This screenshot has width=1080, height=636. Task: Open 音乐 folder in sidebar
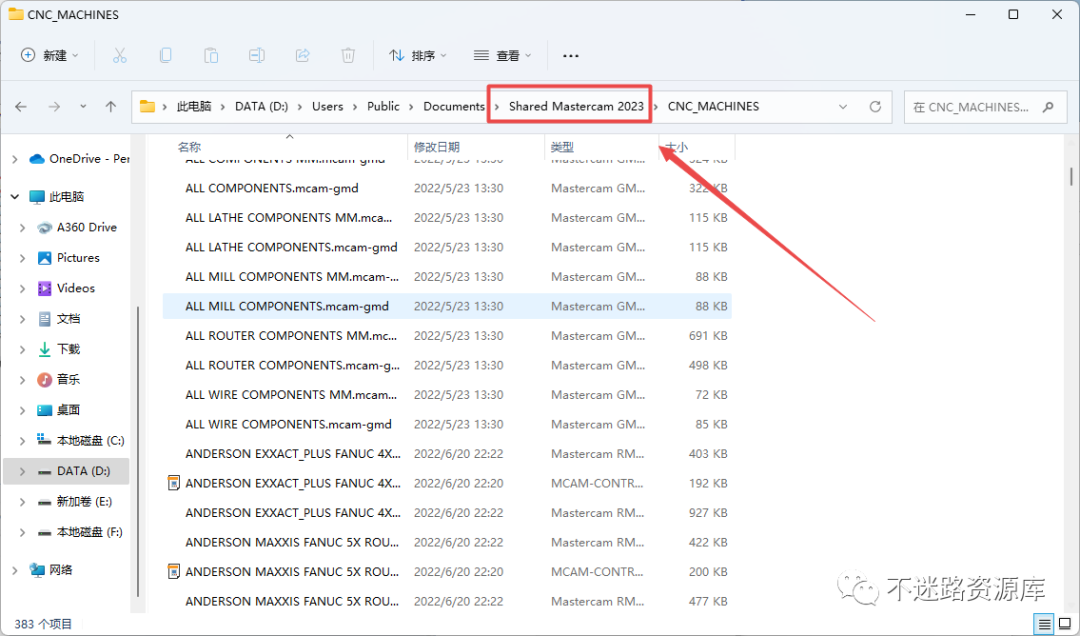click(59, 379)
